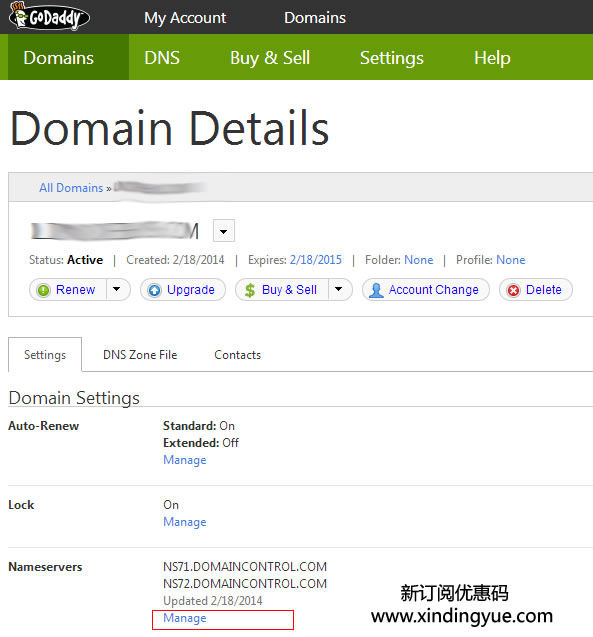Click the Account Change person icon
This screenshot has height=637, width=593.
pyautogui.click(x=376, y=290)
